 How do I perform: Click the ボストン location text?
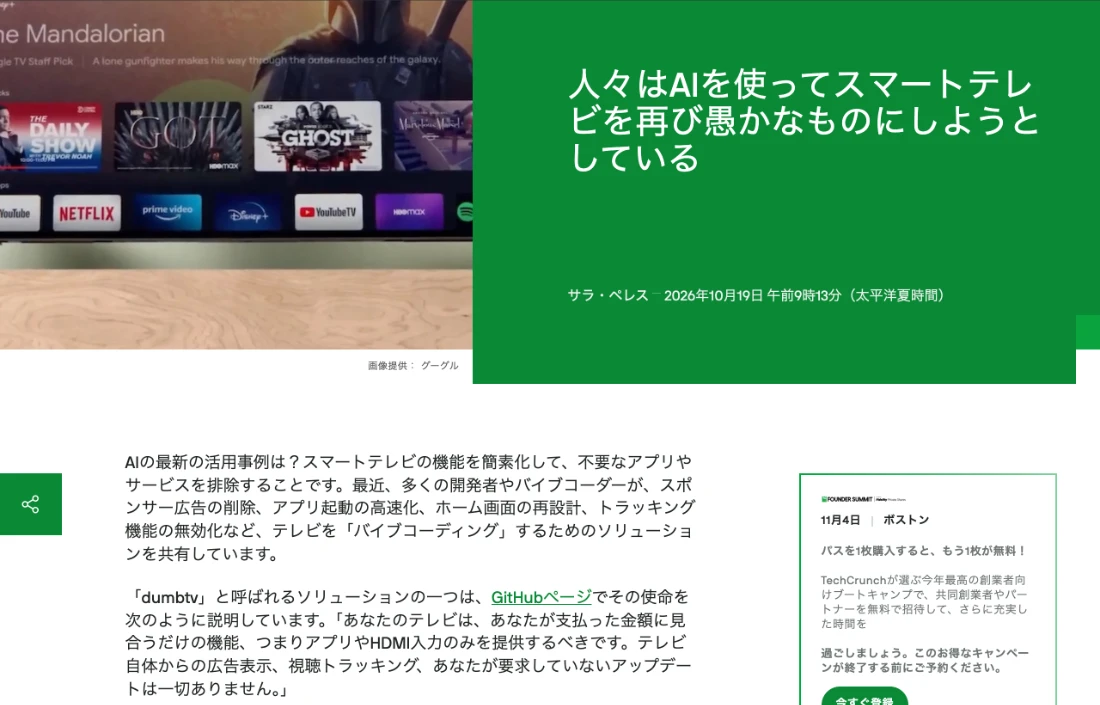(906, 520)
